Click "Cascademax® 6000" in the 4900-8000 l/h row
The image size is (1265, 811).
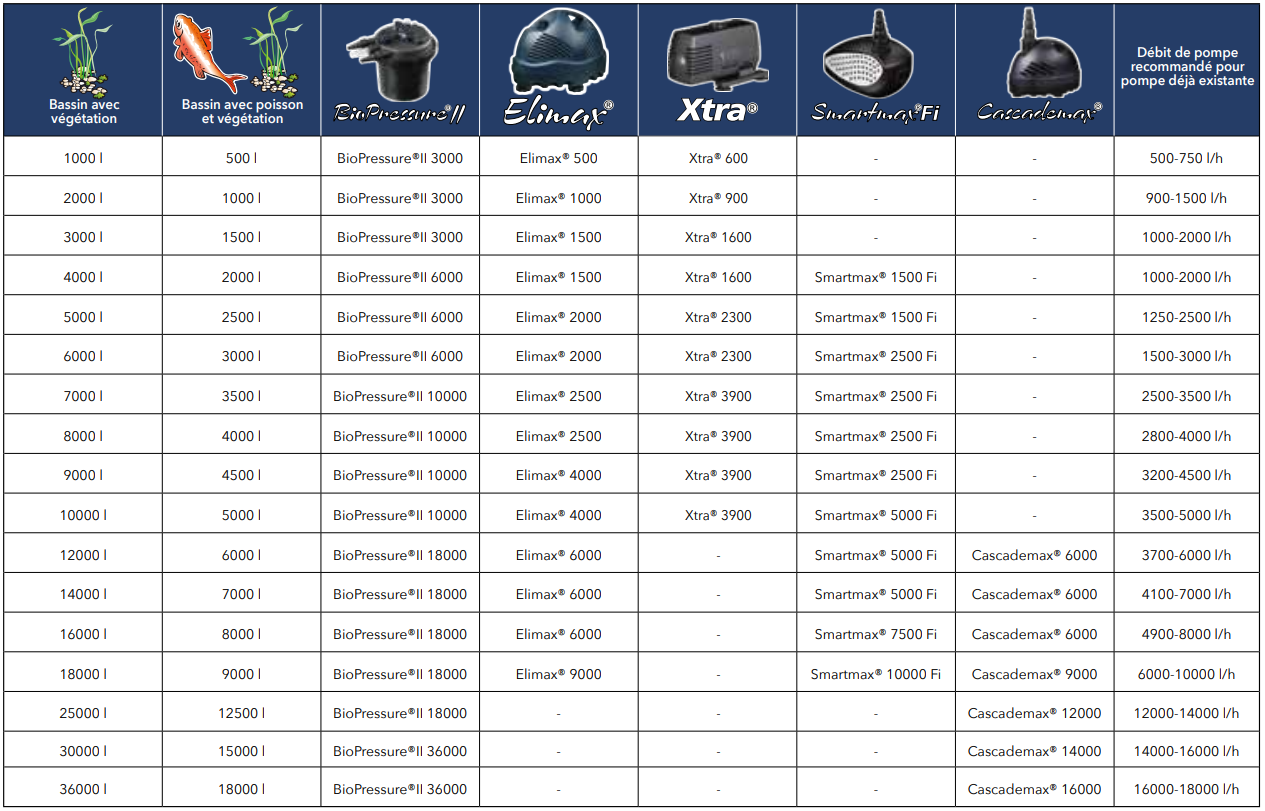click(1035, 634)
